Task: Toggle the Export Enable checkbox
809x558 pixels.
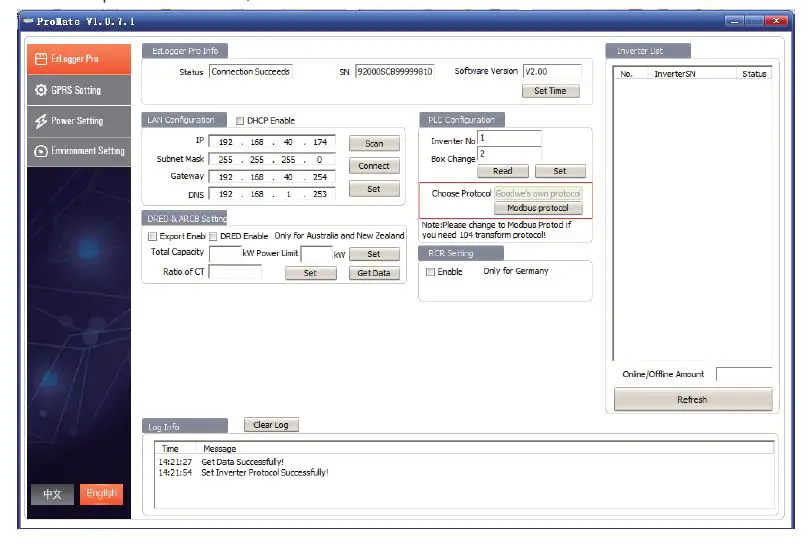Action: point(152,237)
